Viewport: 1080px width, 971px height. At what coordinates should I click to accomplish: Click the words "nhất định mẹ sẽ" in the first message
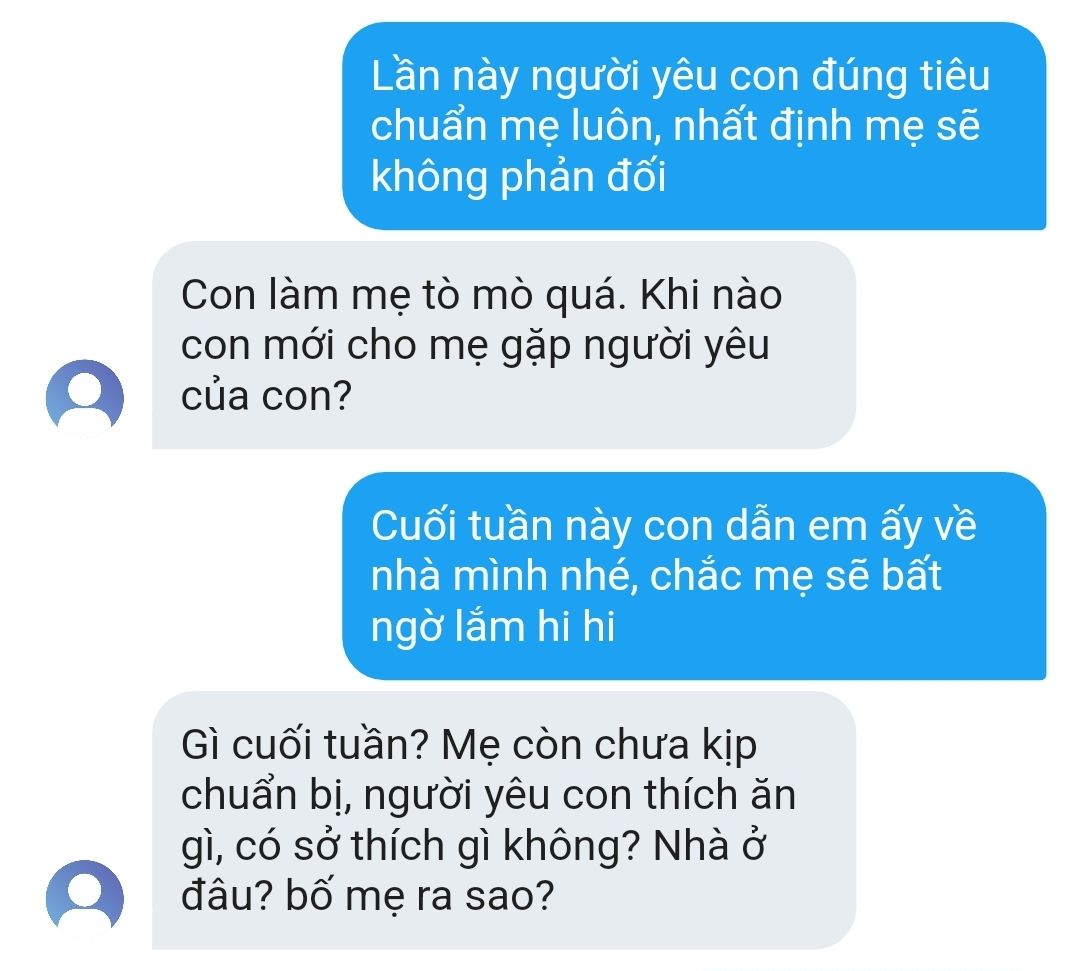[x=827, y=126]
